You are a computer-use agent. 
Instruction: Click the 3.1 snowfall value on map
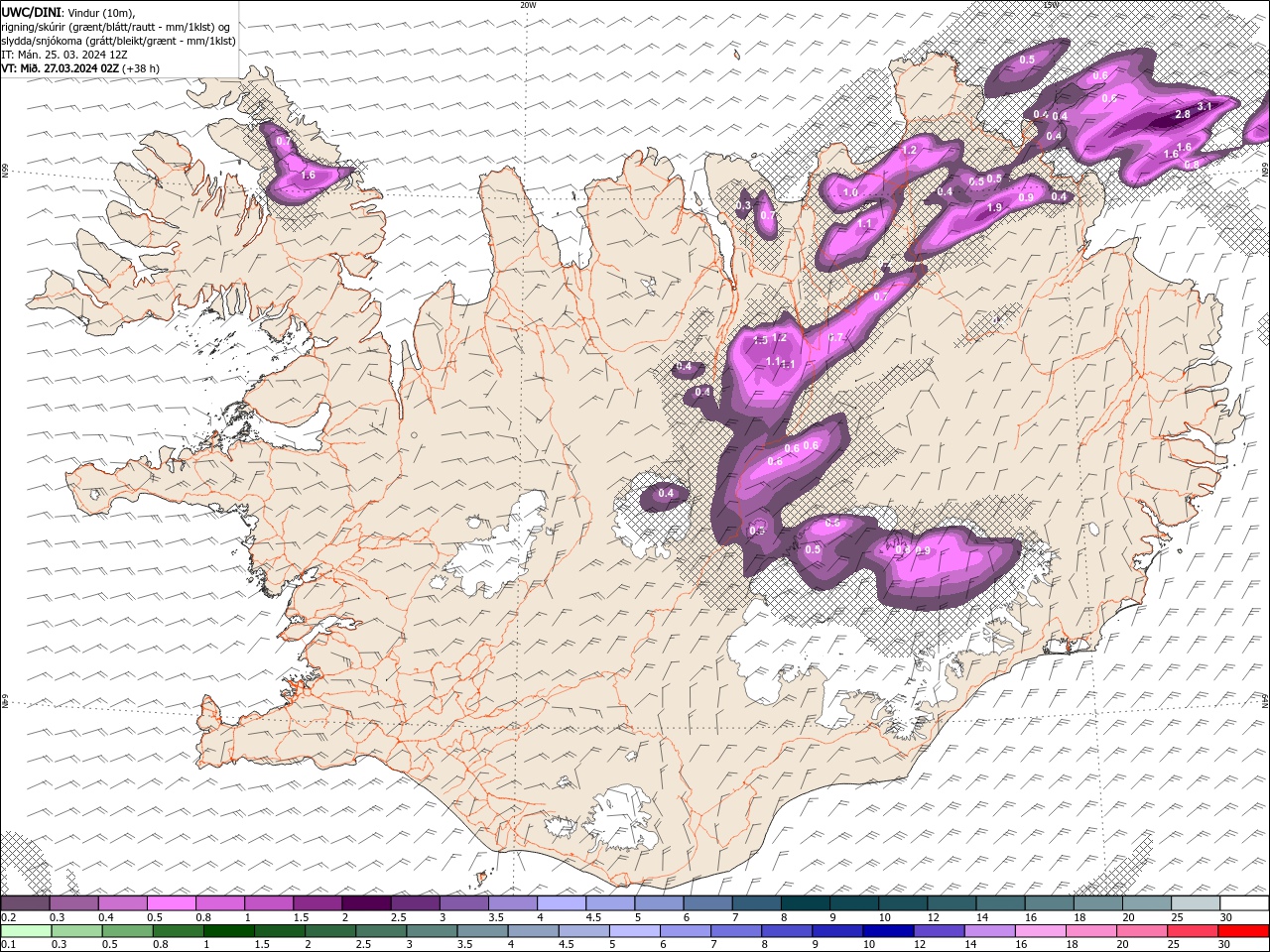pyautogui.click(x=1205, y=106)
